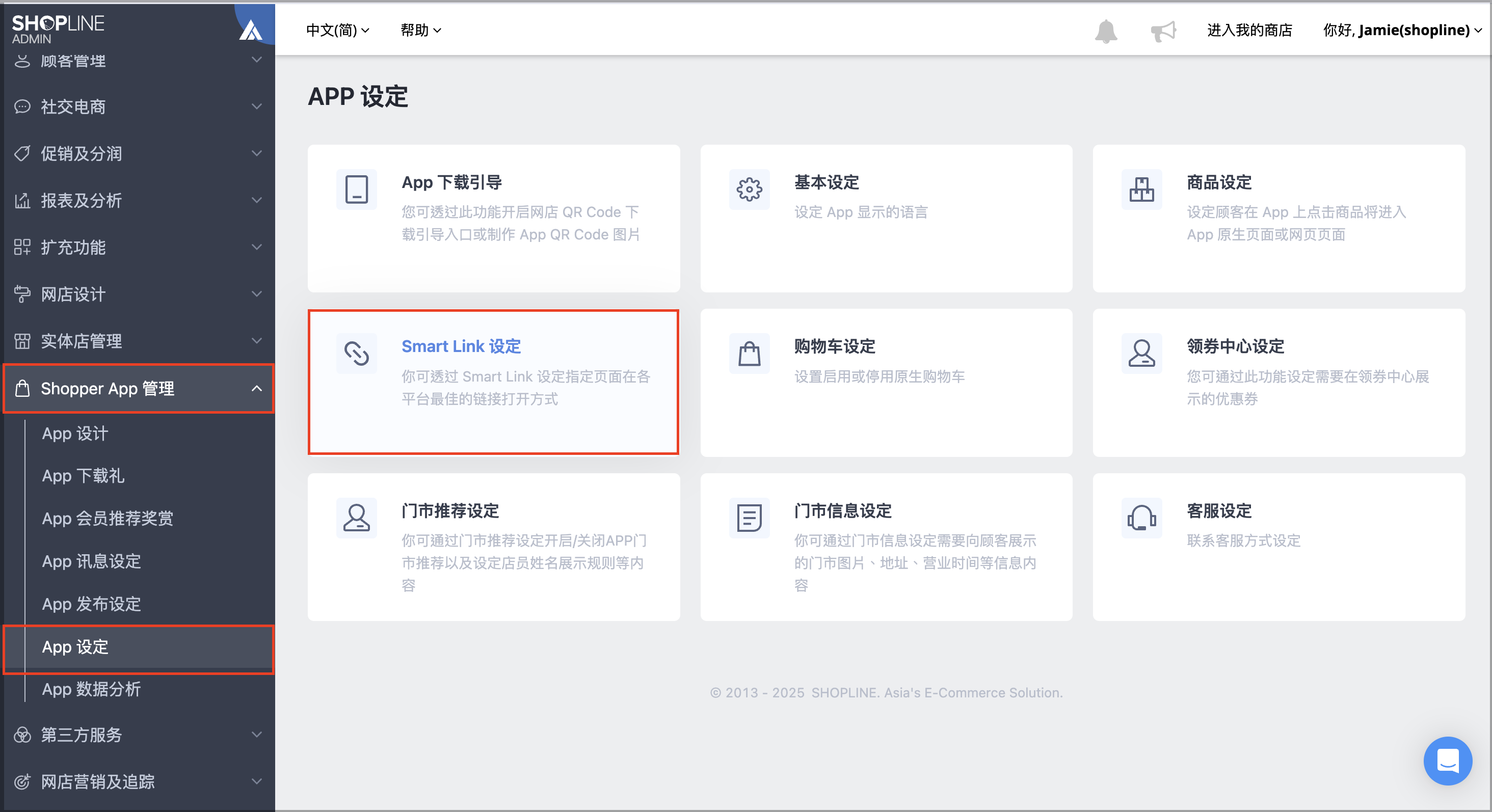
Task: Open the 商品设定 card title
Action: (1219, 182)
